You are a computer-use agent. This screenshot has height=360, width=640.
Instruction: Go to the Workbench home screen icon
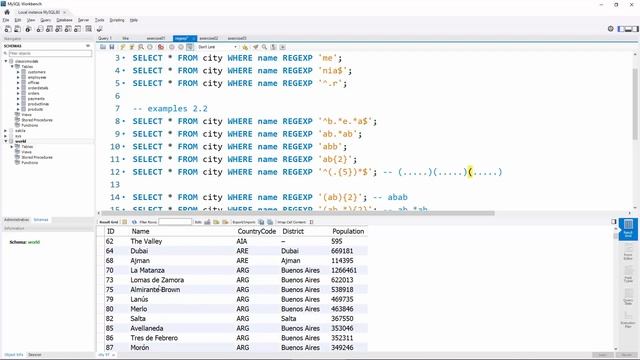7,12
